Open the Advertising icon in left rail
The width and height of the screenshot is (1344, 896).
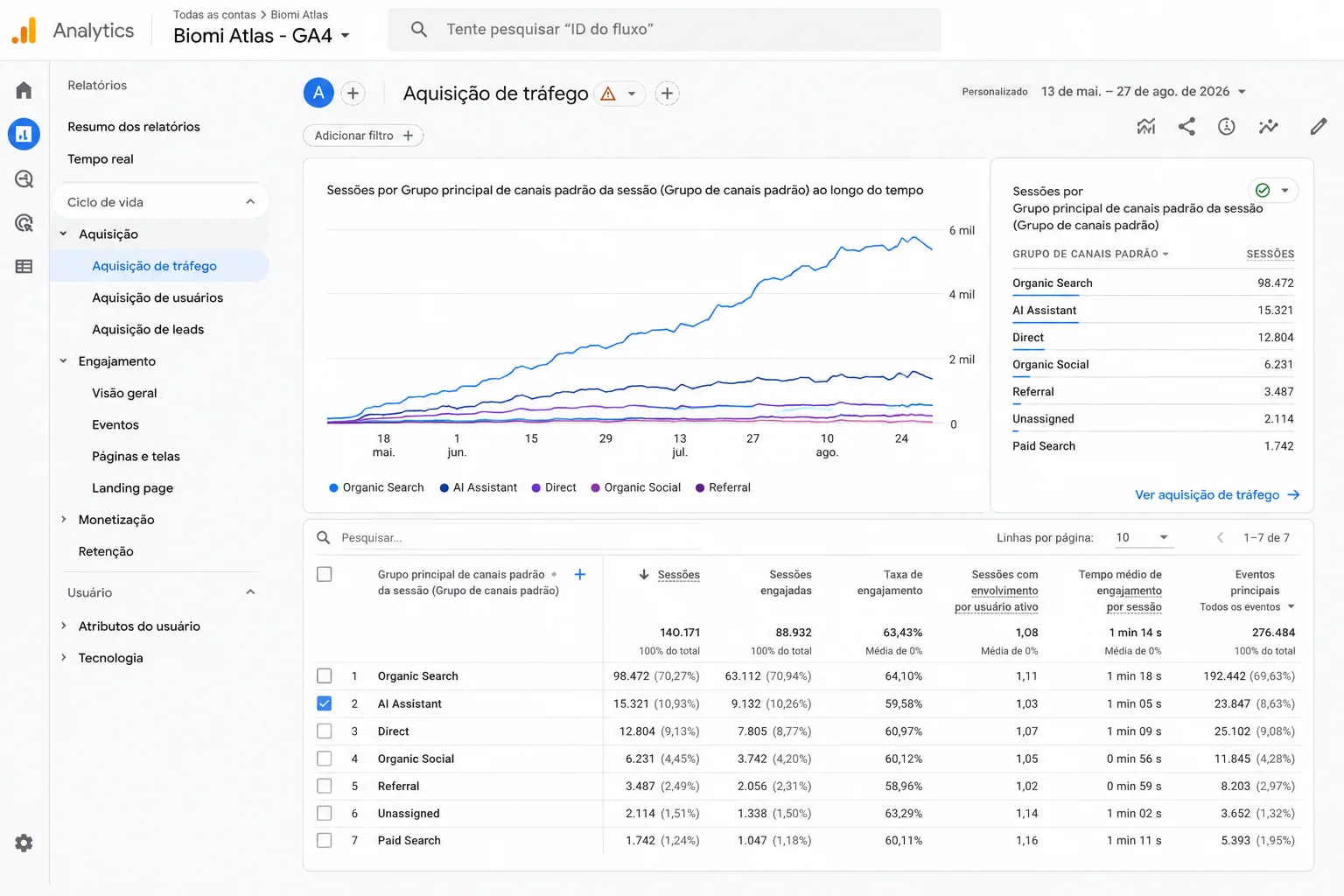pyautogui.click(x=24, y=223)
